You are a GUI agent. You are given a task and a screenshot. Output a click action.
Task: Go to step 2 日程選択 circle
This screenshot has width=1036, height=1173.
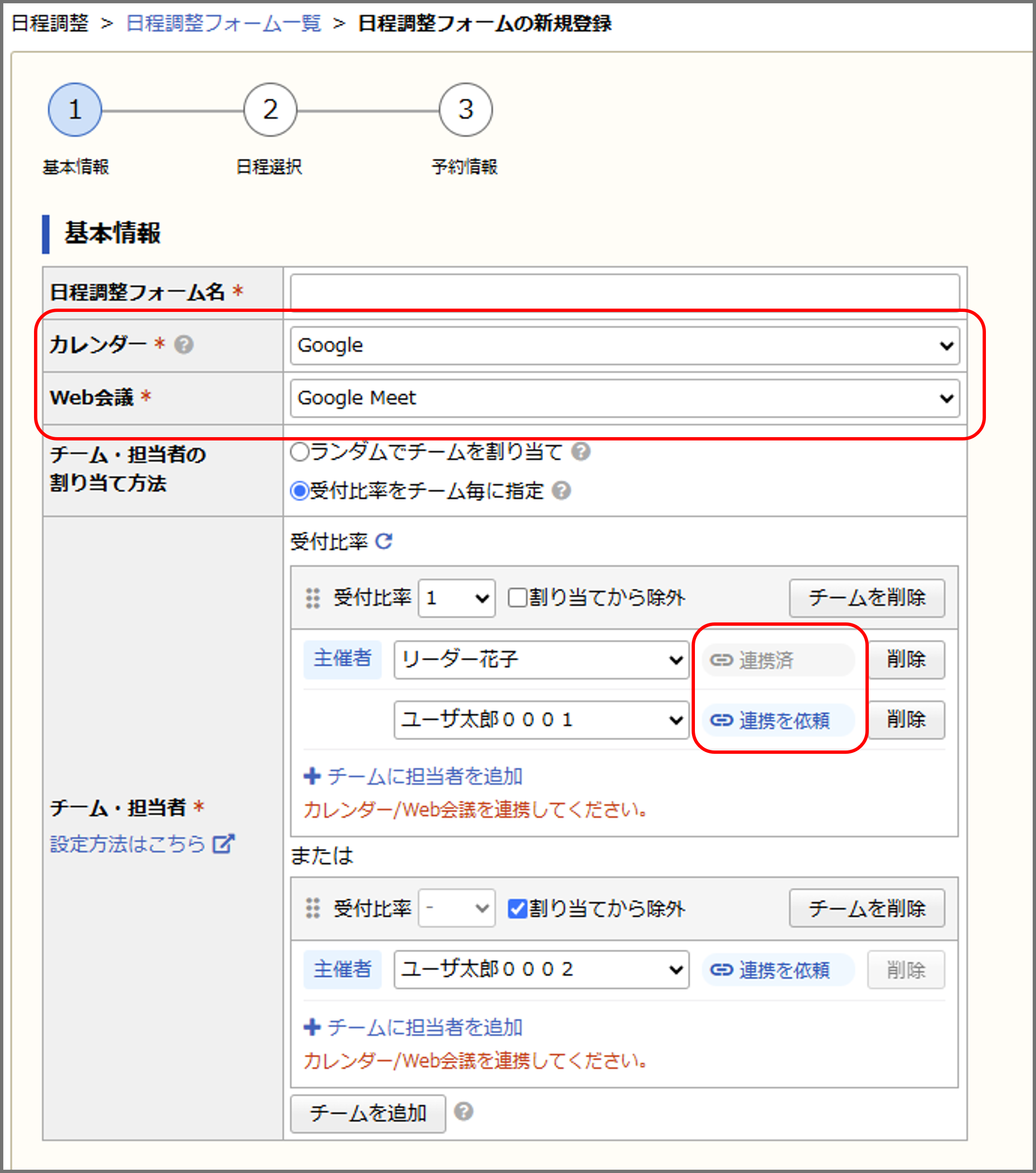[x=270, y=110]
